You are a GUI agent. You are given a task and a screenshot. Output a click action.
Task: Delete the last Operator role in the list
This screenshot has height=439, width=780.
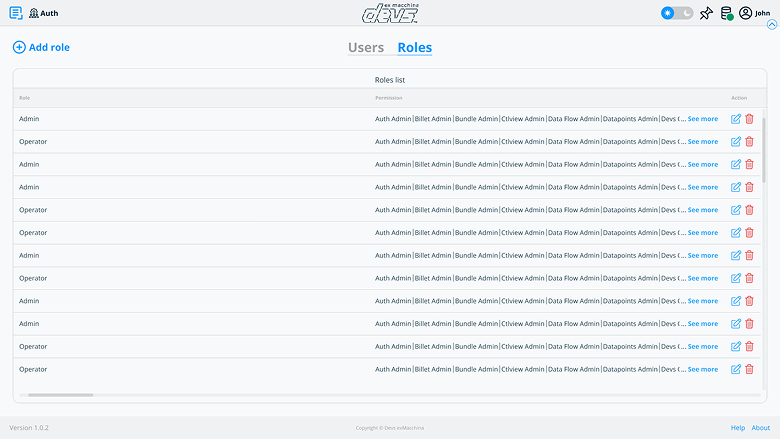pos(749,370)
